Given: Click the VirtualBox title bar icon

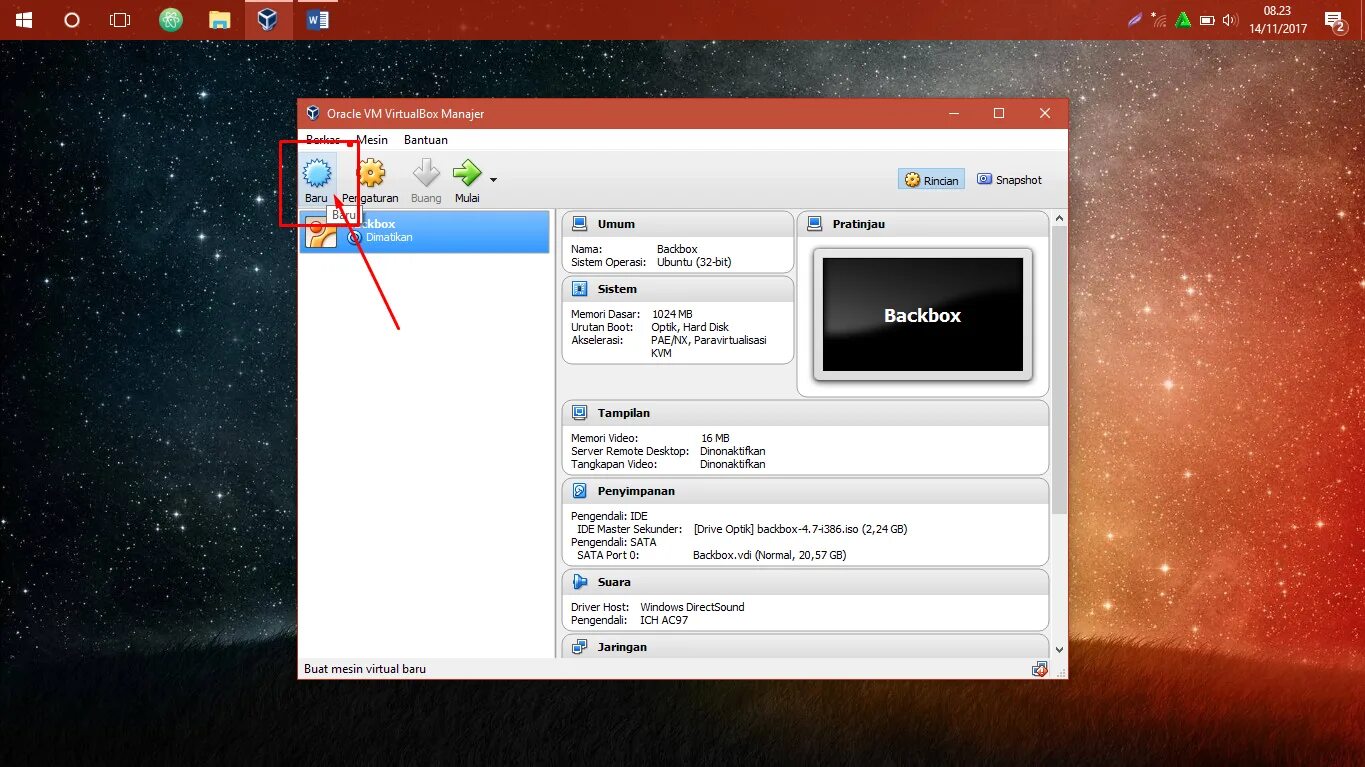Looking at the screenshot, I should click(x=313, y=114).
